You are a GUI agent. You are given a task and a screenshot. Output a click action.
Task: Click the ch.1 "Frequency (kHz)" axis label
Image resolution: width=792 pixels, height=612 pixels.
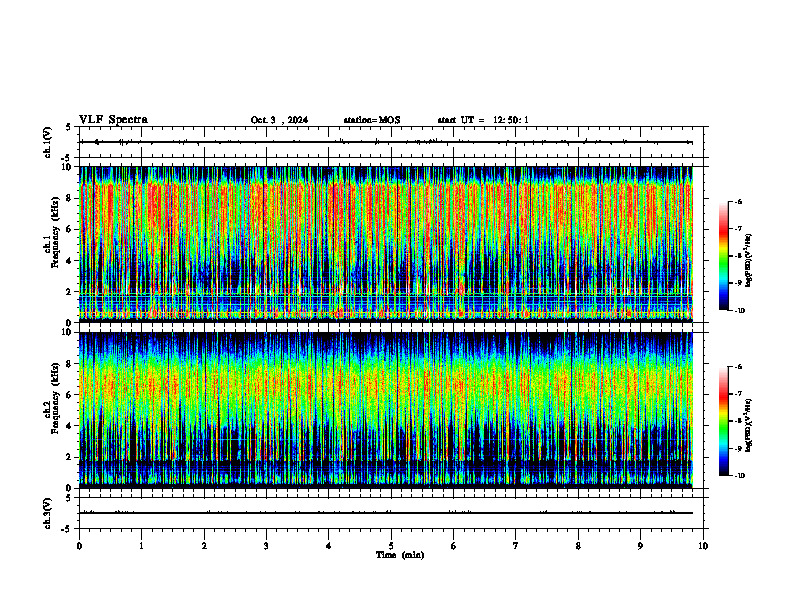point(56,233)
